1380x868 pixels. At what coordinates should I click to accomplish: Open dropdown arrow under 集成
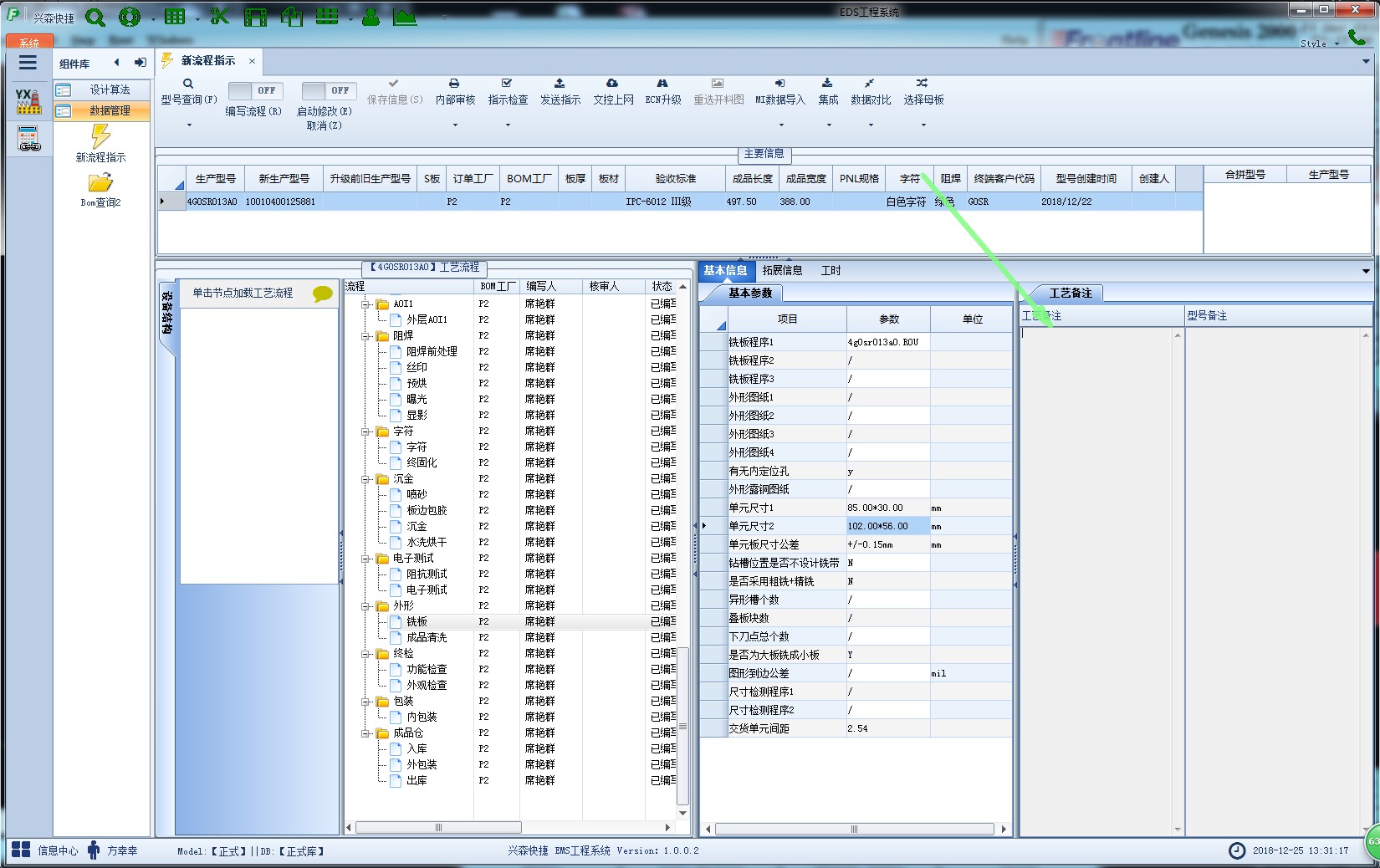coord(829,125)
